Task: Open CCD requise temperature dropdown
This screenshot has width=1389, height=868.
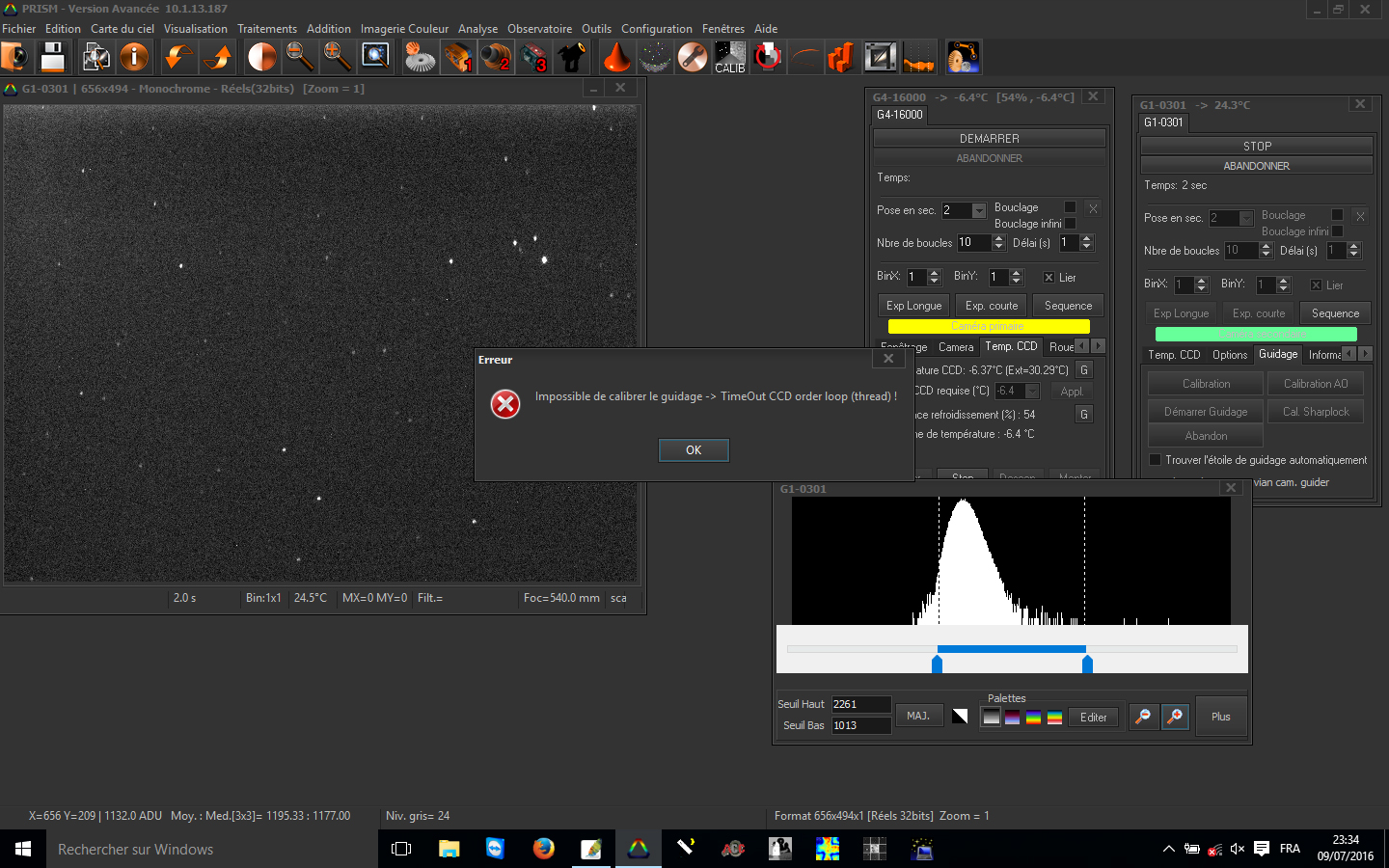Action: click(1032, 391)
